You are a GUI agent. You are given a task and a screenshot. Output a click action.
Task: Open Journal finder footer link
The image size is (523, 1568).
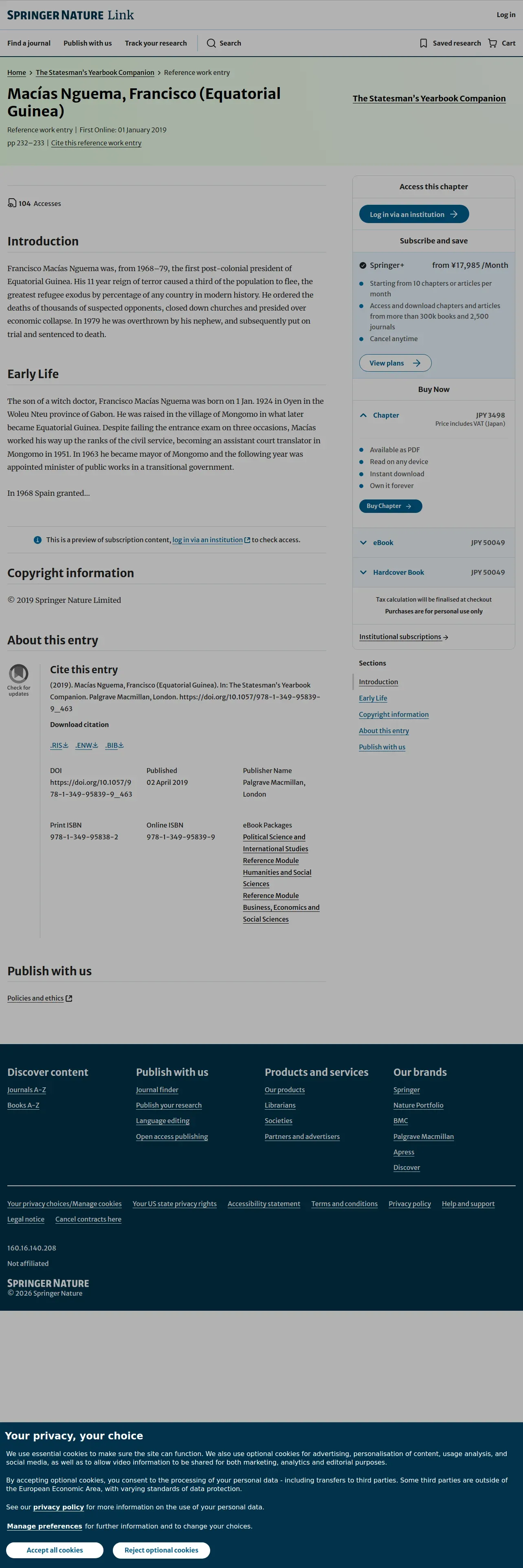pos(157,1090)
